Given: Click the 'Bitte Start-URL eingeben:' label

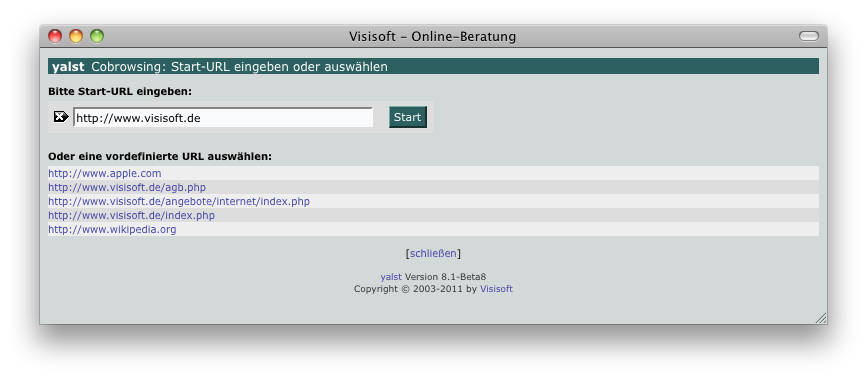Looking at the screenshot, I should pyautogui.click(x=120, y=91).
